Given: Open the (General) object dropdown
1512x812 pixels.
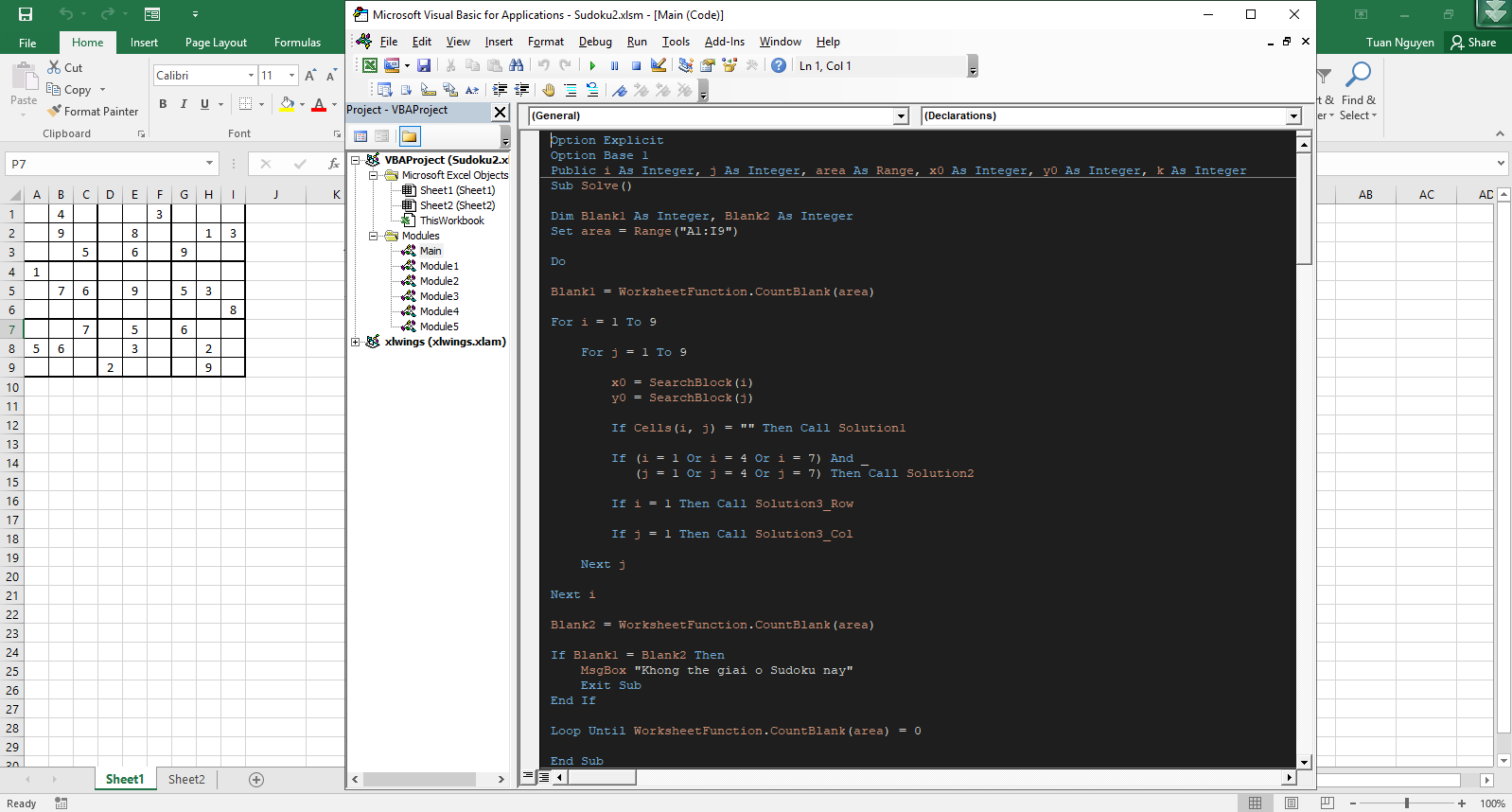Looking at the screenshot, I should [x=901, y=115].
